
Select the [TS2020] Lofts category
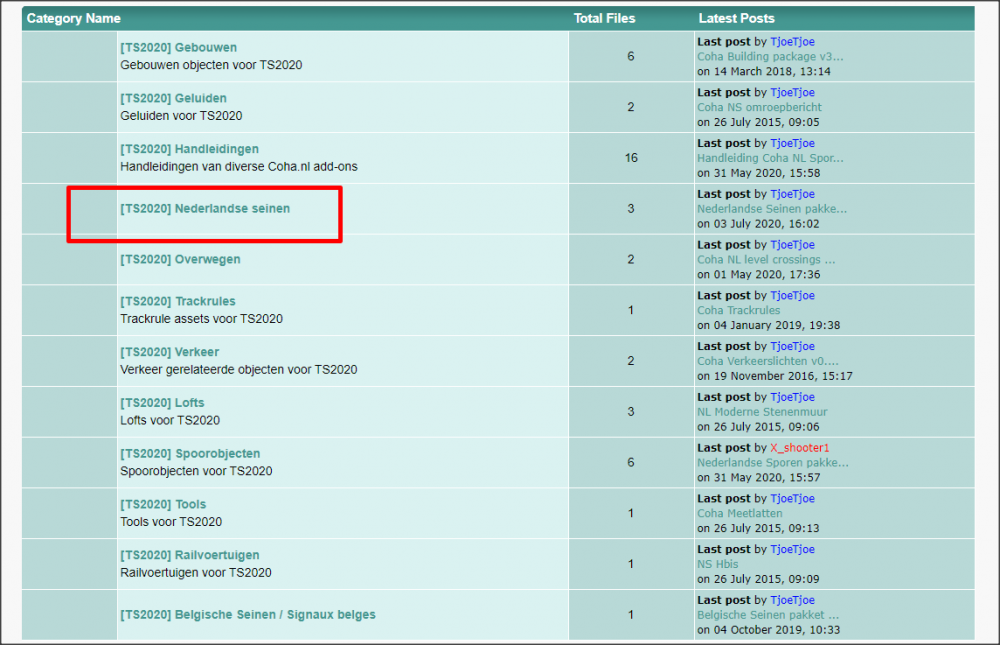pos(162,403)
